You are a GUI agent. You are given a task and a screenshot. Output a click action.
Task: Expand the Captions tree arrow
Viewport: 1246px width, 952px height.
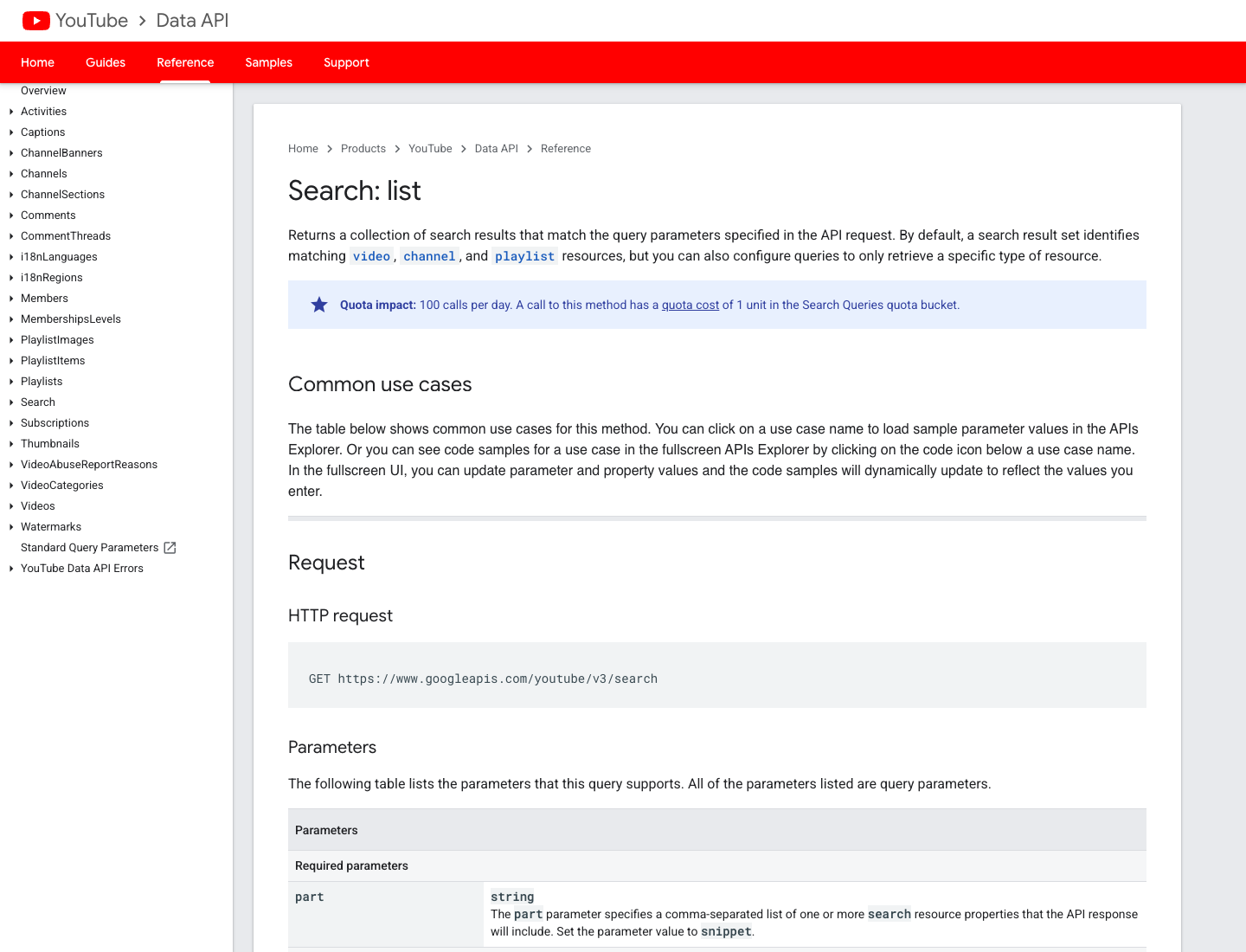[11, 132]
